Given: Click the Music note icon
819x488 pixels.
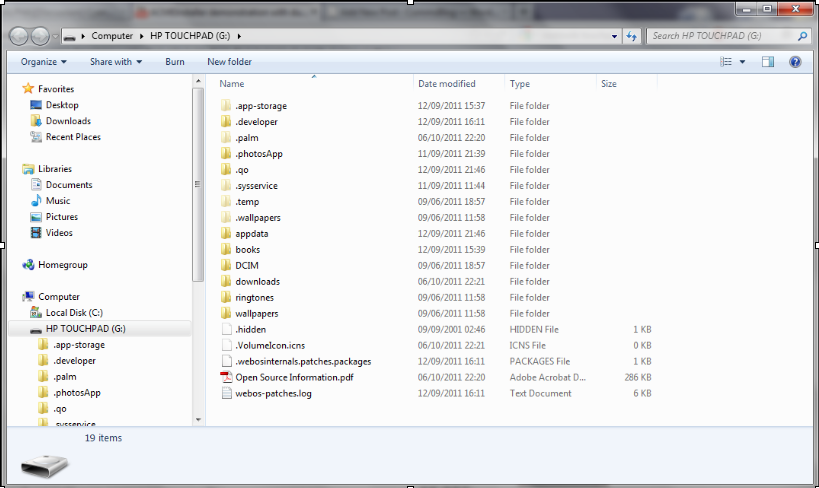Looking at the screenshot, I should 36,201.
